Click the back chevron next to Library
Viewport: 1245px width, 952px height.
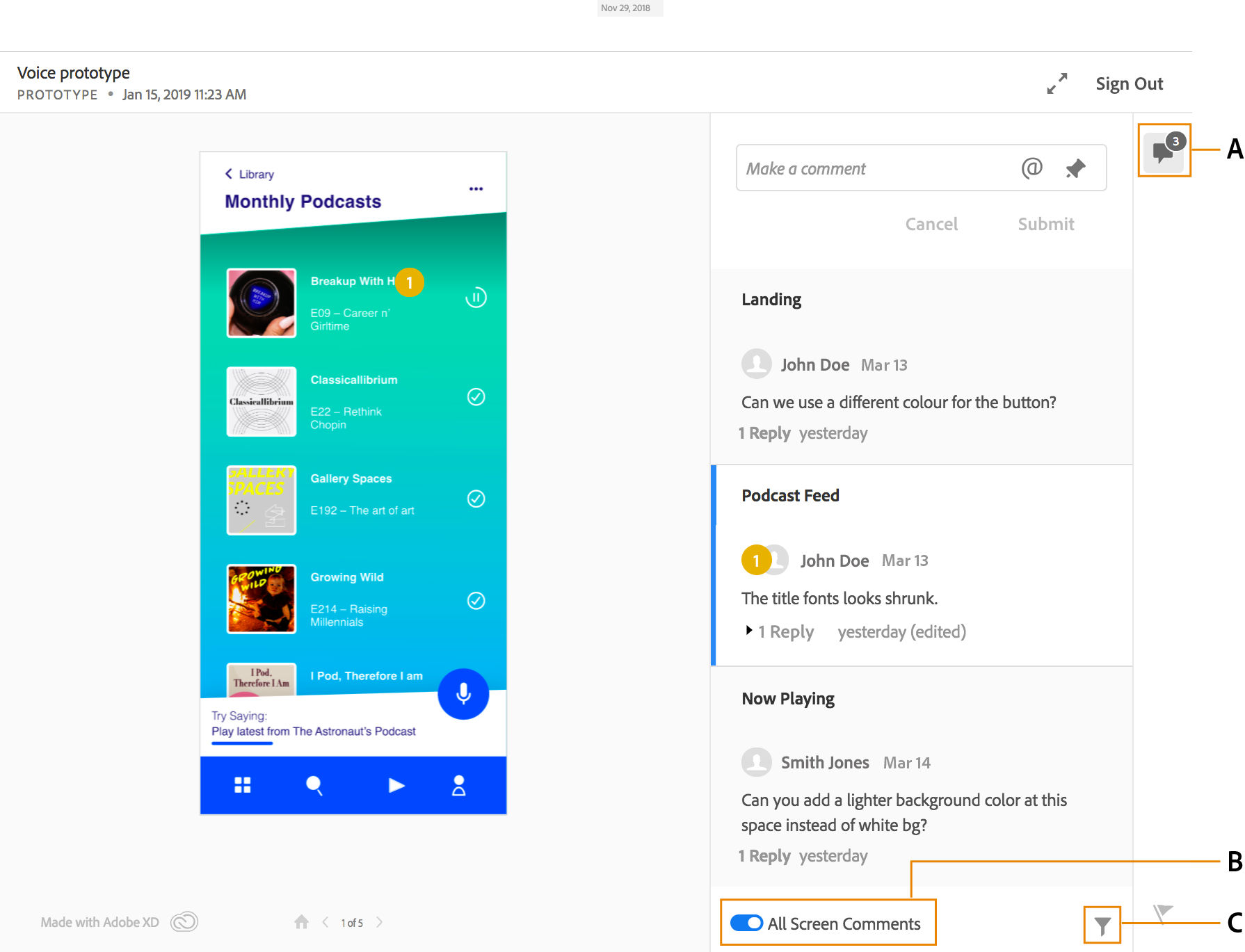pos(229,173)
